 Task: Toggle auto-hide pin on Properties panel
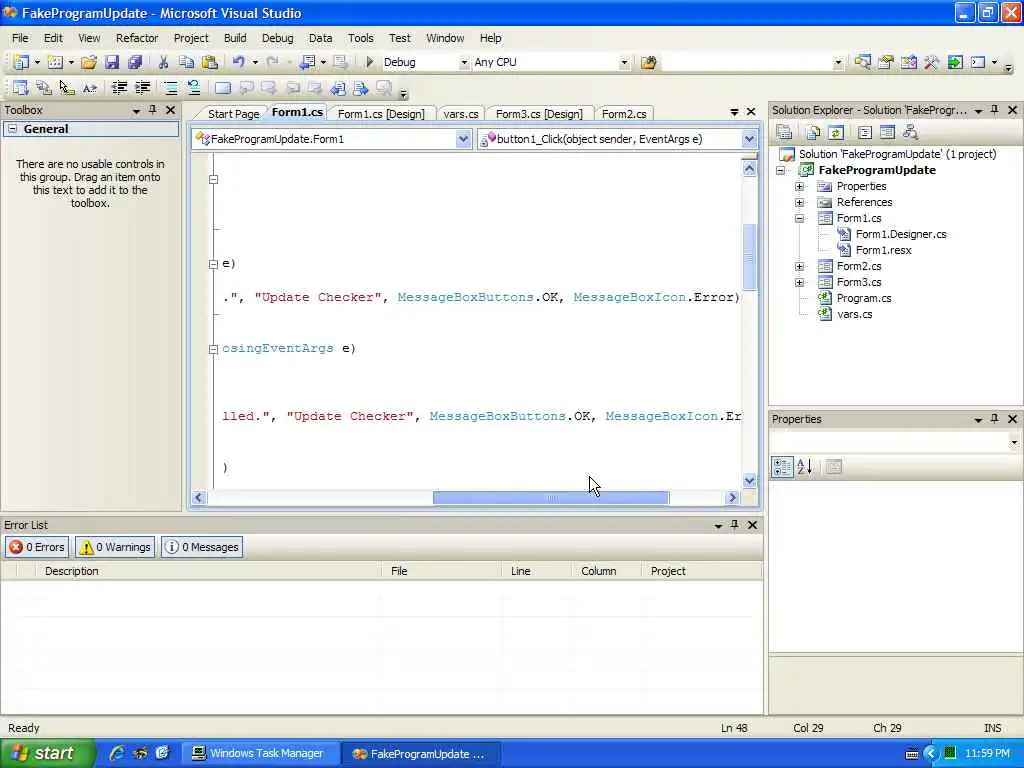(x=995, y=419)
